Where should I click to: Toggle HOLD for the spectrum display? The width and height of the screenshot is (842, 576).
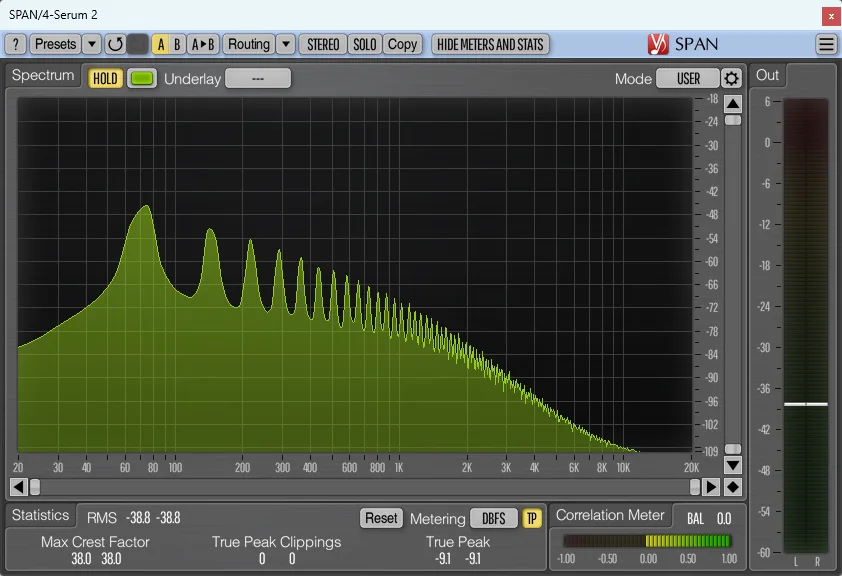coord(104,77)
